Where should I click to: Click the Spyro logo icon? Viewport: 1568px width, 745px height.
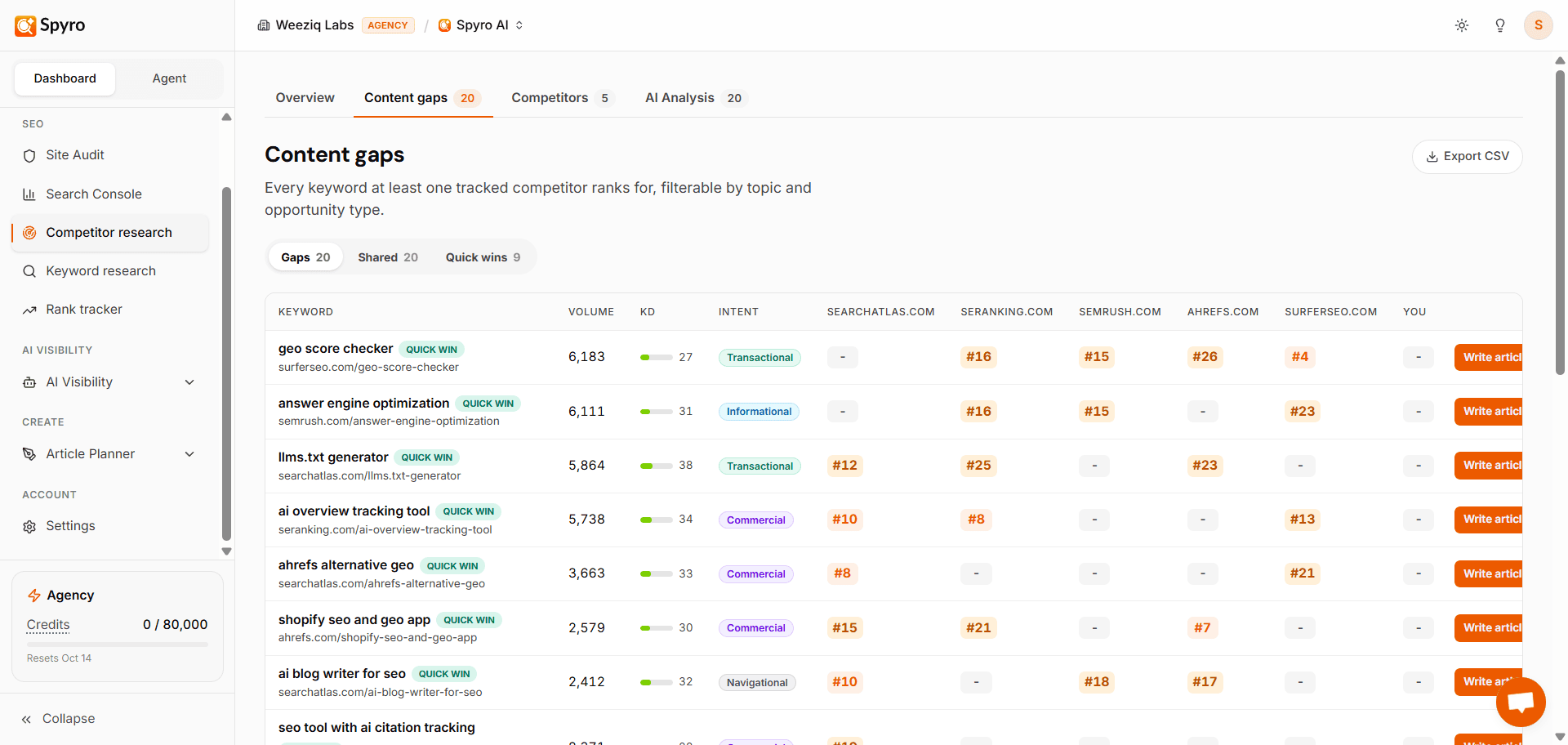pyautogui.click(x=25, y=25)
